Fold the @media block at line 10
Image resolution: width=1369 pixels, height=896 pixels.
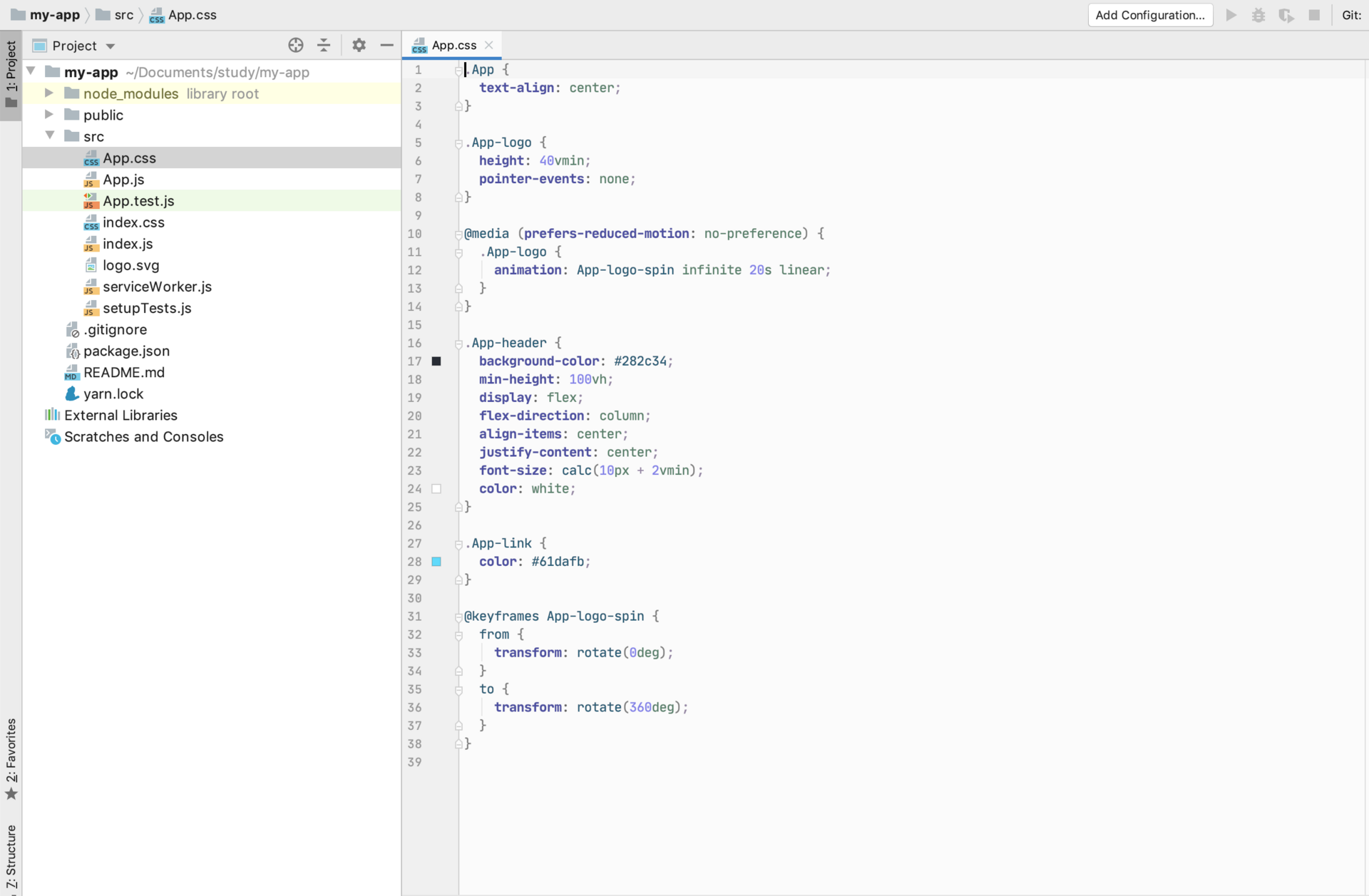pos(458,234)
